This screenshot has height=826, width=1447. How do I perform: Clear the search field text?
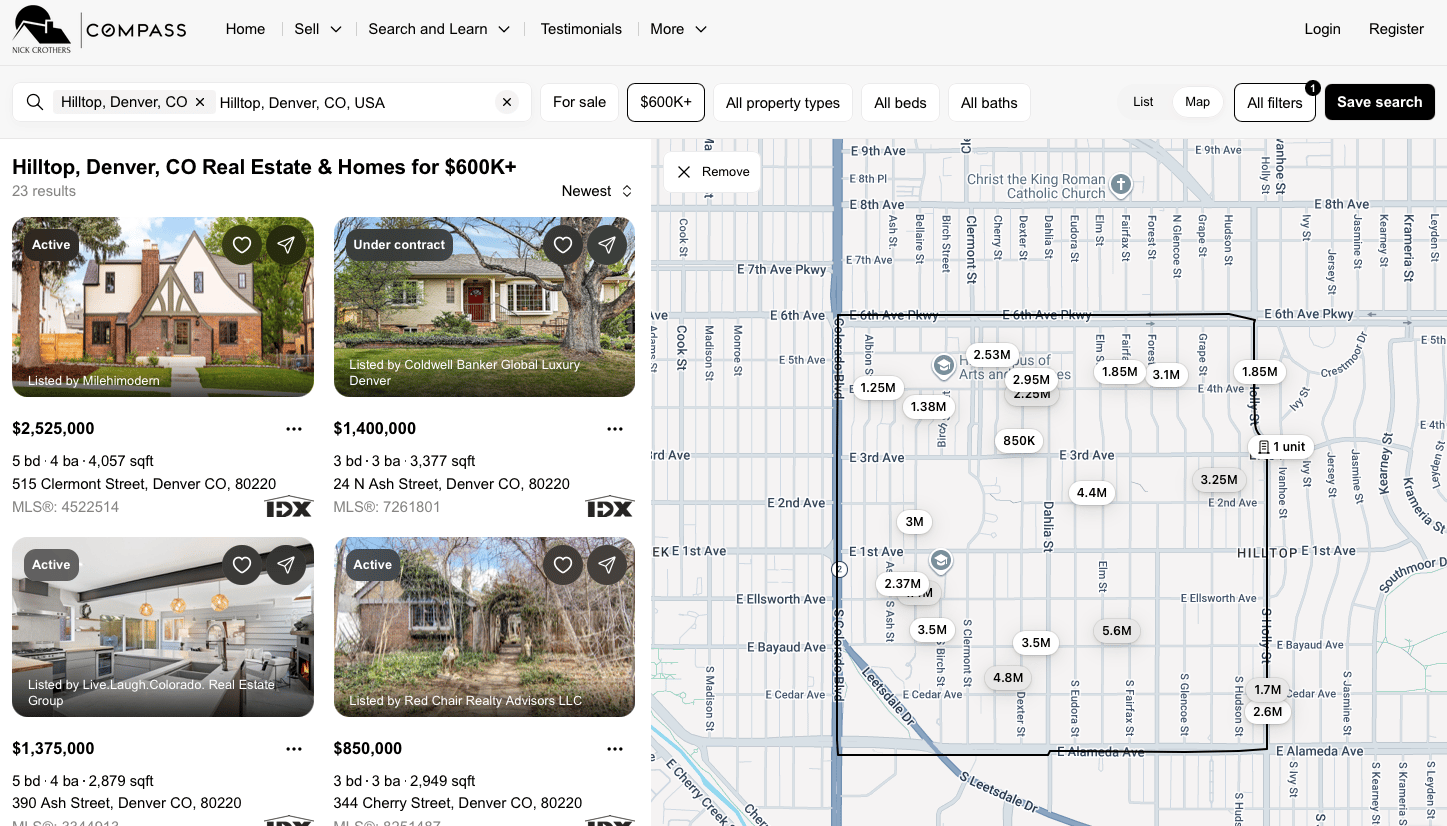point(507,102)
